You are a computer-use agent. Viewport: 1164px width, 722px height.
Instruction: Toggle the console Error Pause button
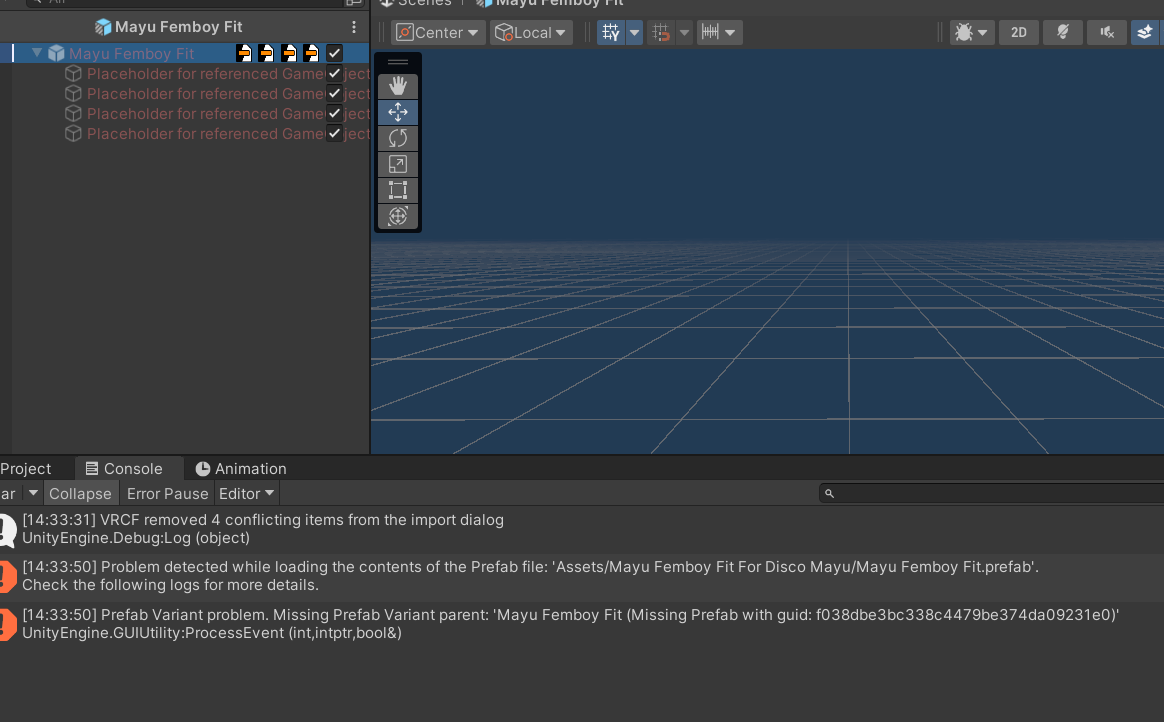(168, 493)
